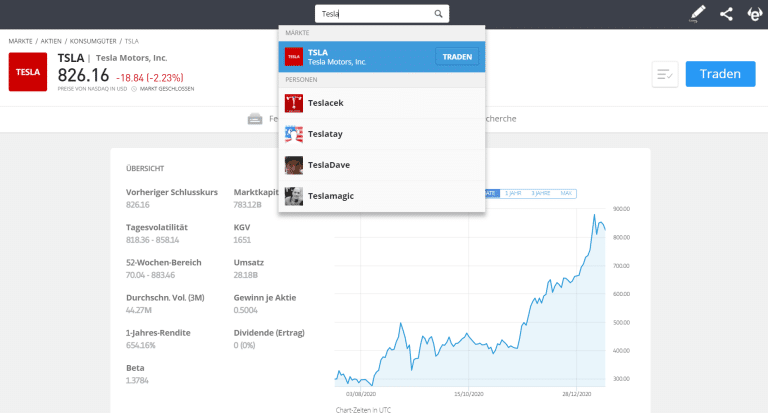Click the share icon in top bar
This screenshot has height=413, width=768.
[x=726, y=14]
